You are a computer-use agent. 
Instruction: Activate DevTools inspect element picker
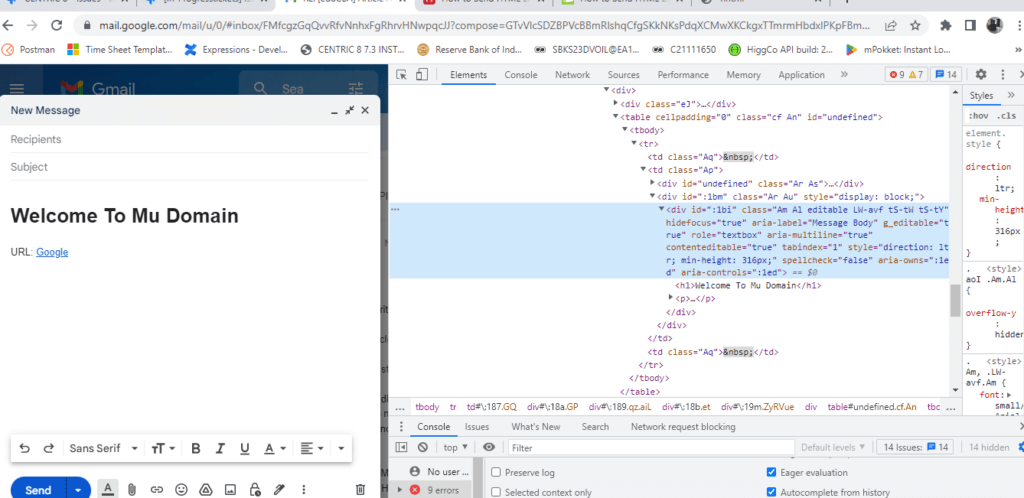tap(402, 74)
